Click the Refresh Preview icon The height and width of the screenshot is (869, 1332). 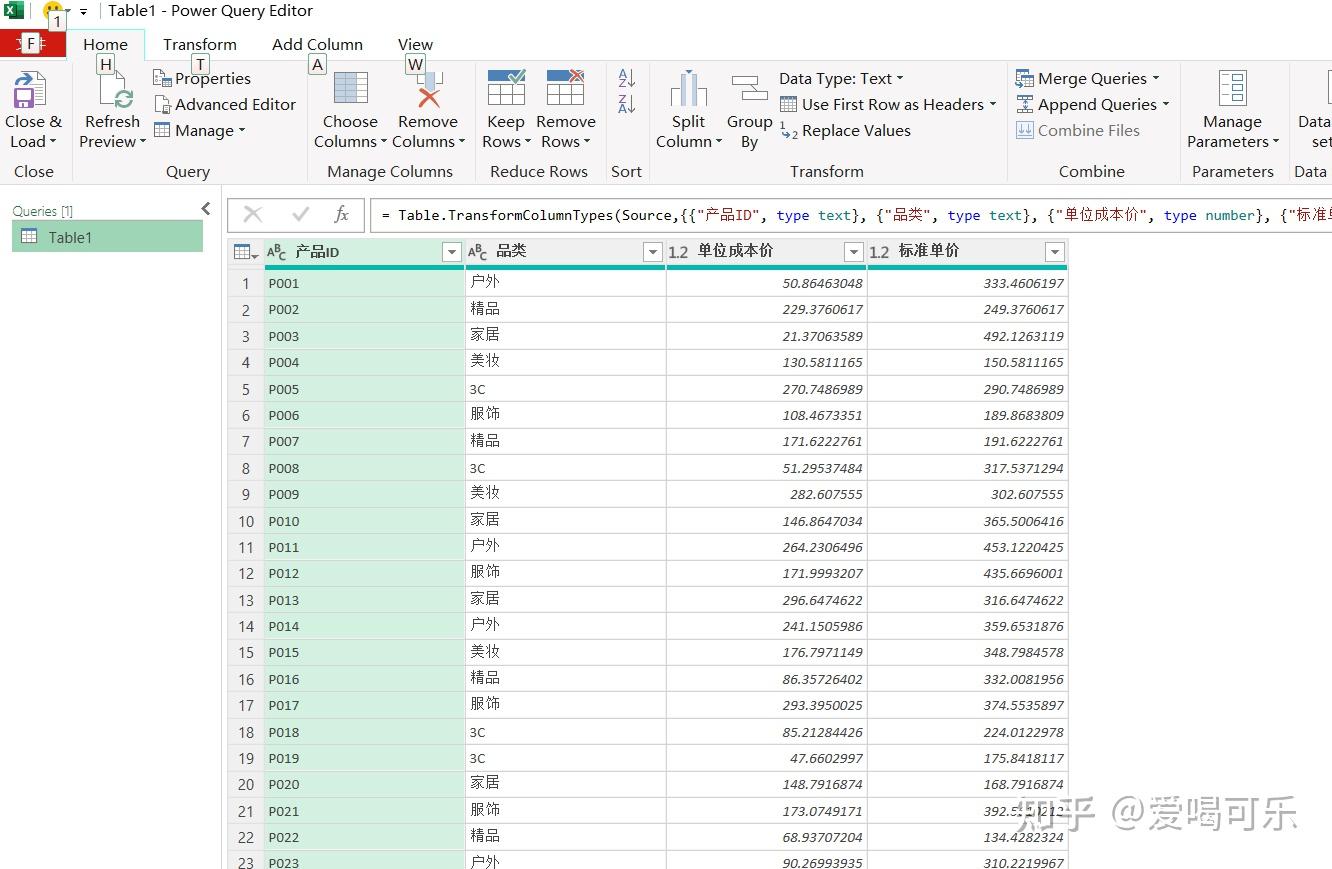tap(112, 91)
